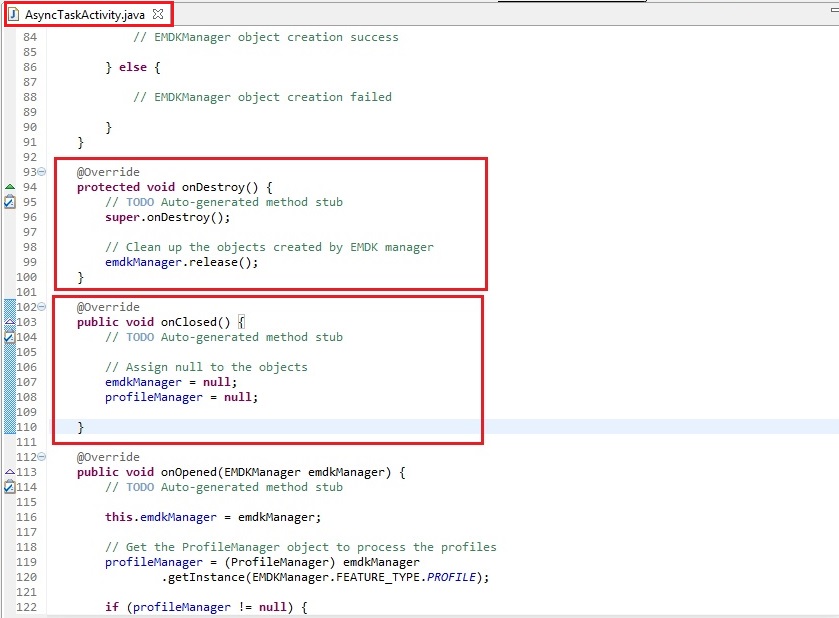Click the TODO task marker at line 114
The height and width of the screenshot is (618, 839).
tap(9, 487)
